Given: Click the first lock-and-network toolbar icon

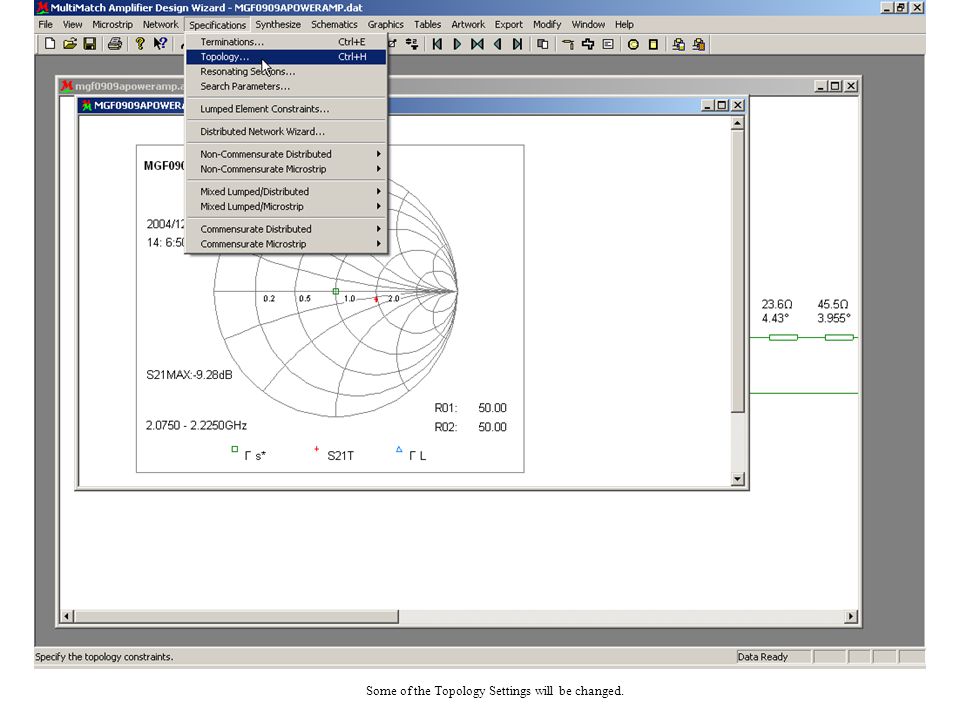Looking at the screenshot, I should coord(678,44).
